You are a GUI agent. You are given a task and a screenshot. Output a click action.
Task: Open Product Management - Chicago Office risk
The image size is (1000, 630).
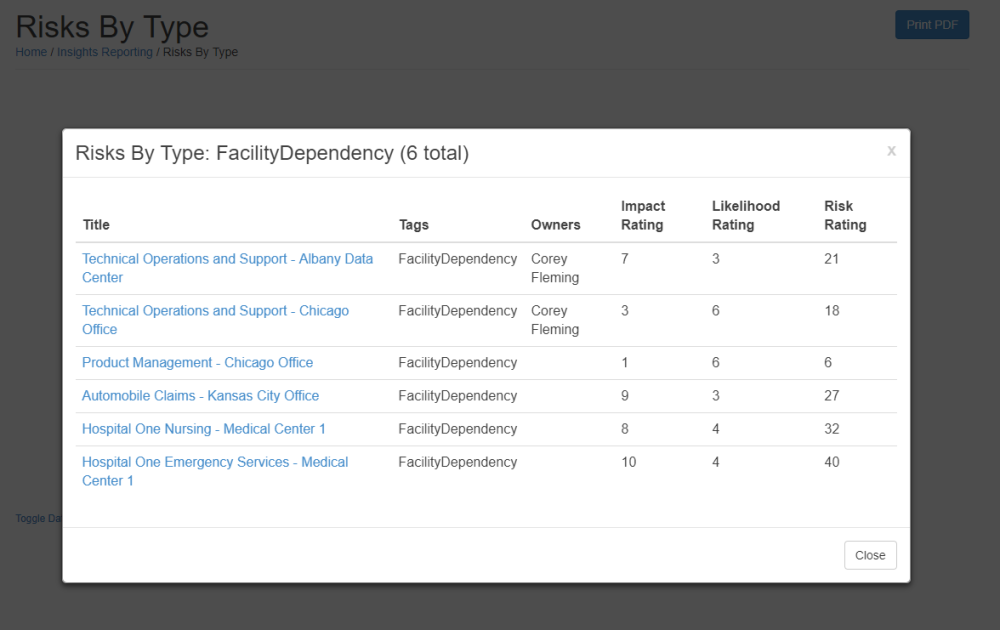(x=198, y=362)
